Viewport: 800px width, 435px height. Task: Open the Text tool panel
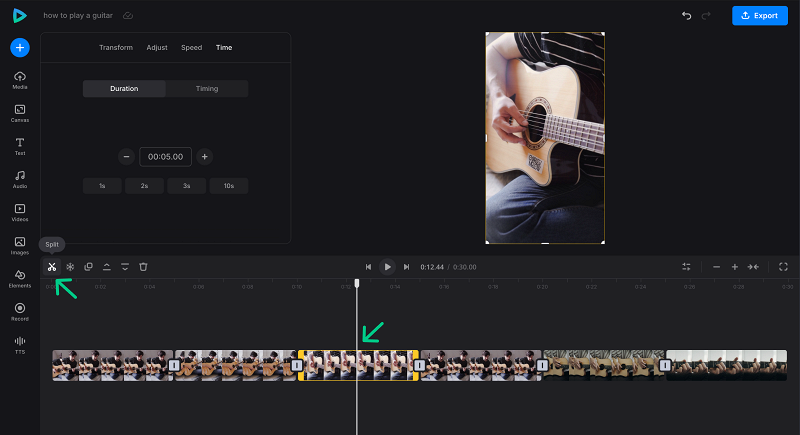click(20, 146)
